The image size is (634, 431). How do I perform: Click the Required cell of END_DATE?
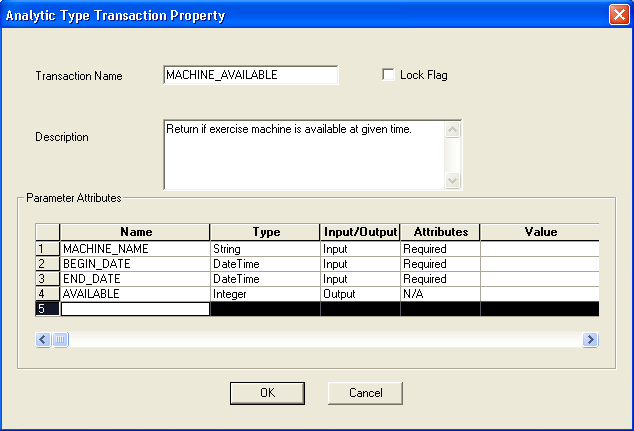(440, 279)
